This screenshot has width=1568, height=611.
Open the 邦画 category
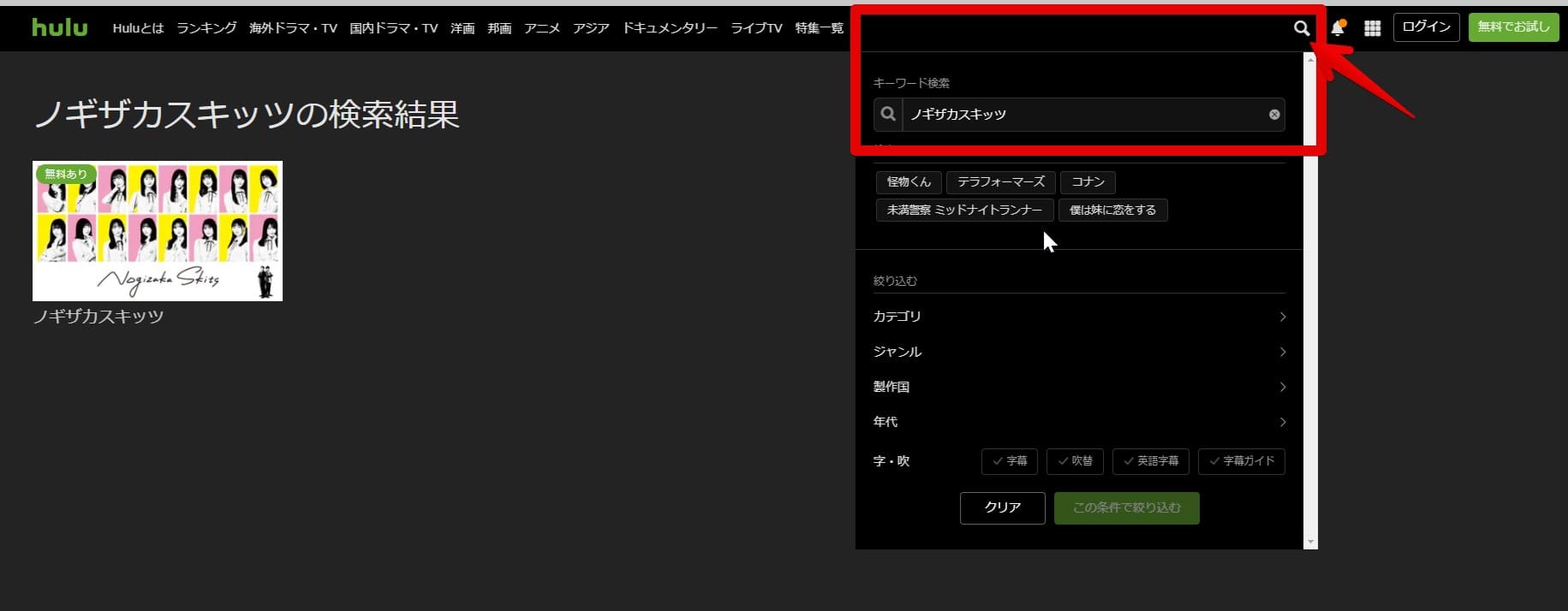tap(499, 28)
